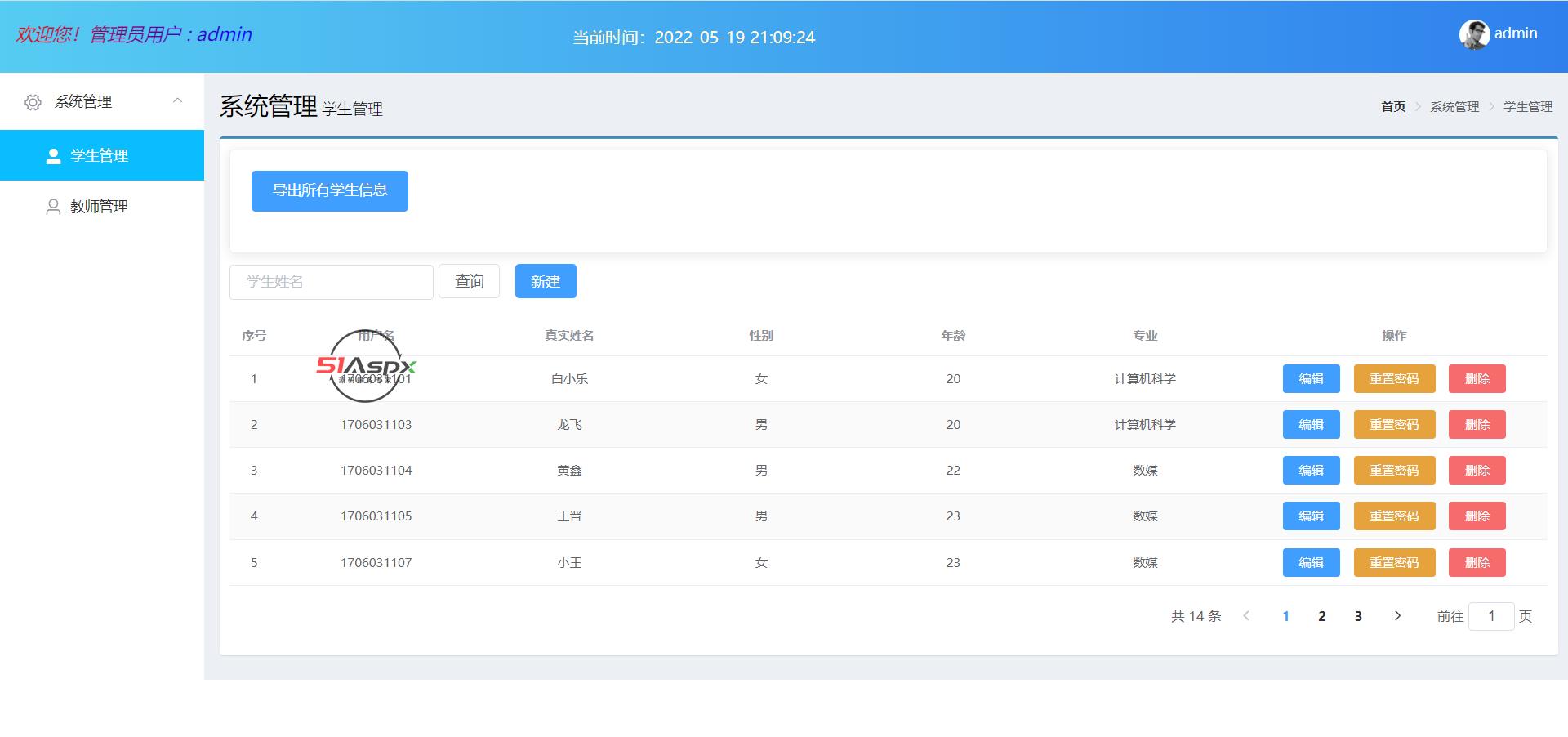
Task: Jump to page 2 in pagination
Action: (1322, 616)
